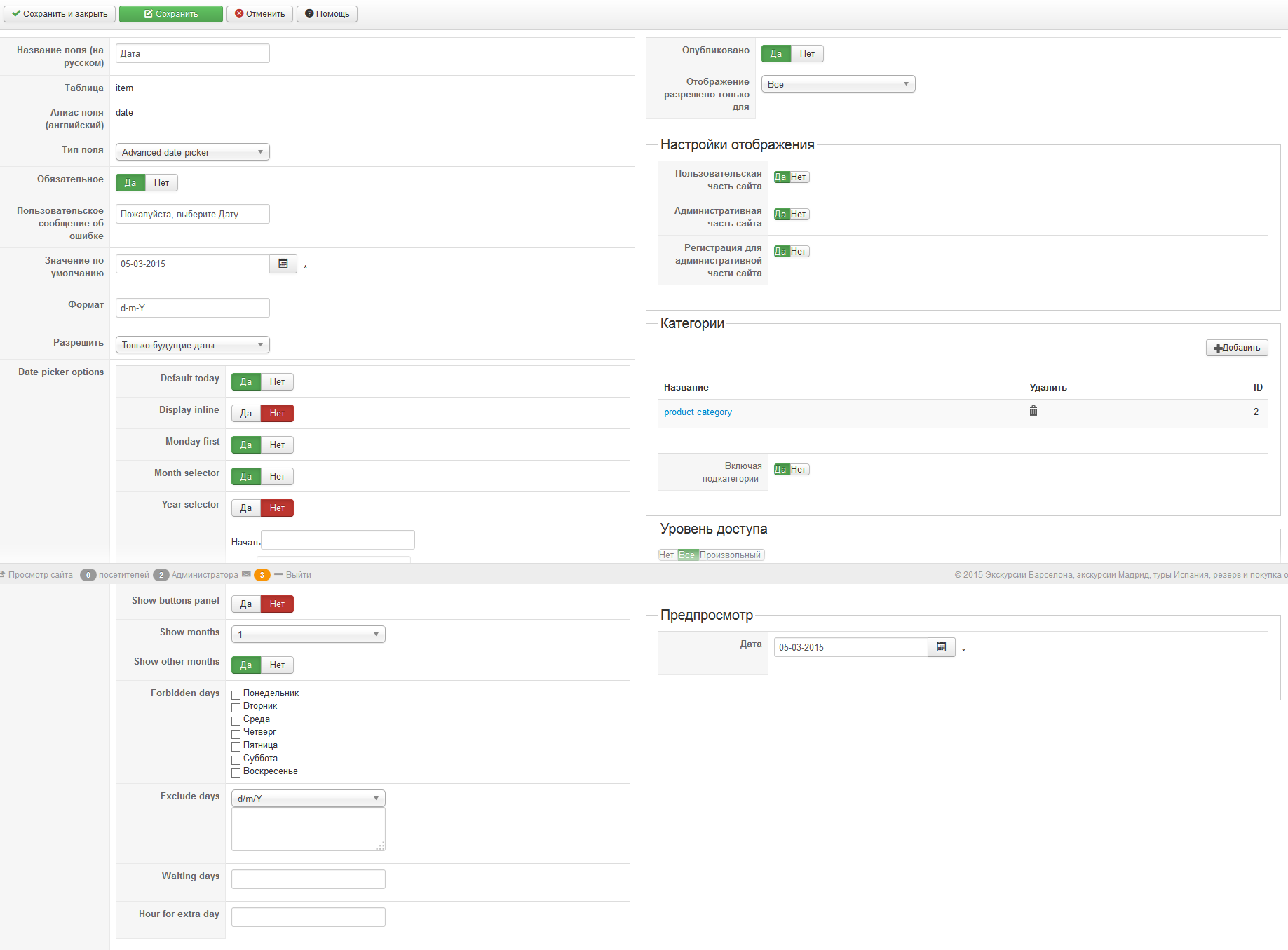Disable Включая подкатегории with Нет
This screenshot has height=950, width=1288.
[x=799, y=470]
